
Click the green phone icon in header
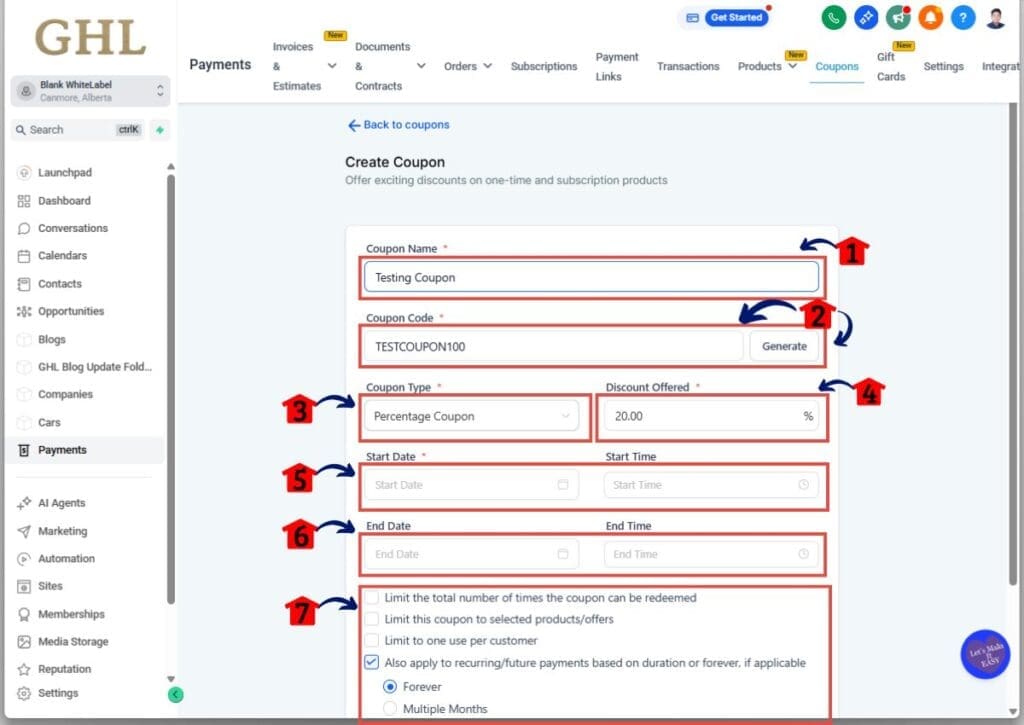pyautogui.click(x=834, y=17)
